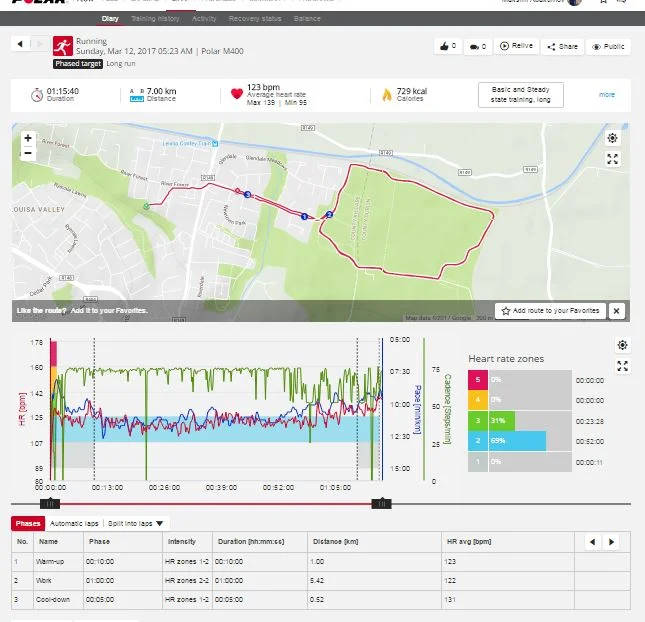This screenshot has height=622, width=645.
Task: Switch to the Training history tab
Action: pyautogui.click(x=155, y=18)
